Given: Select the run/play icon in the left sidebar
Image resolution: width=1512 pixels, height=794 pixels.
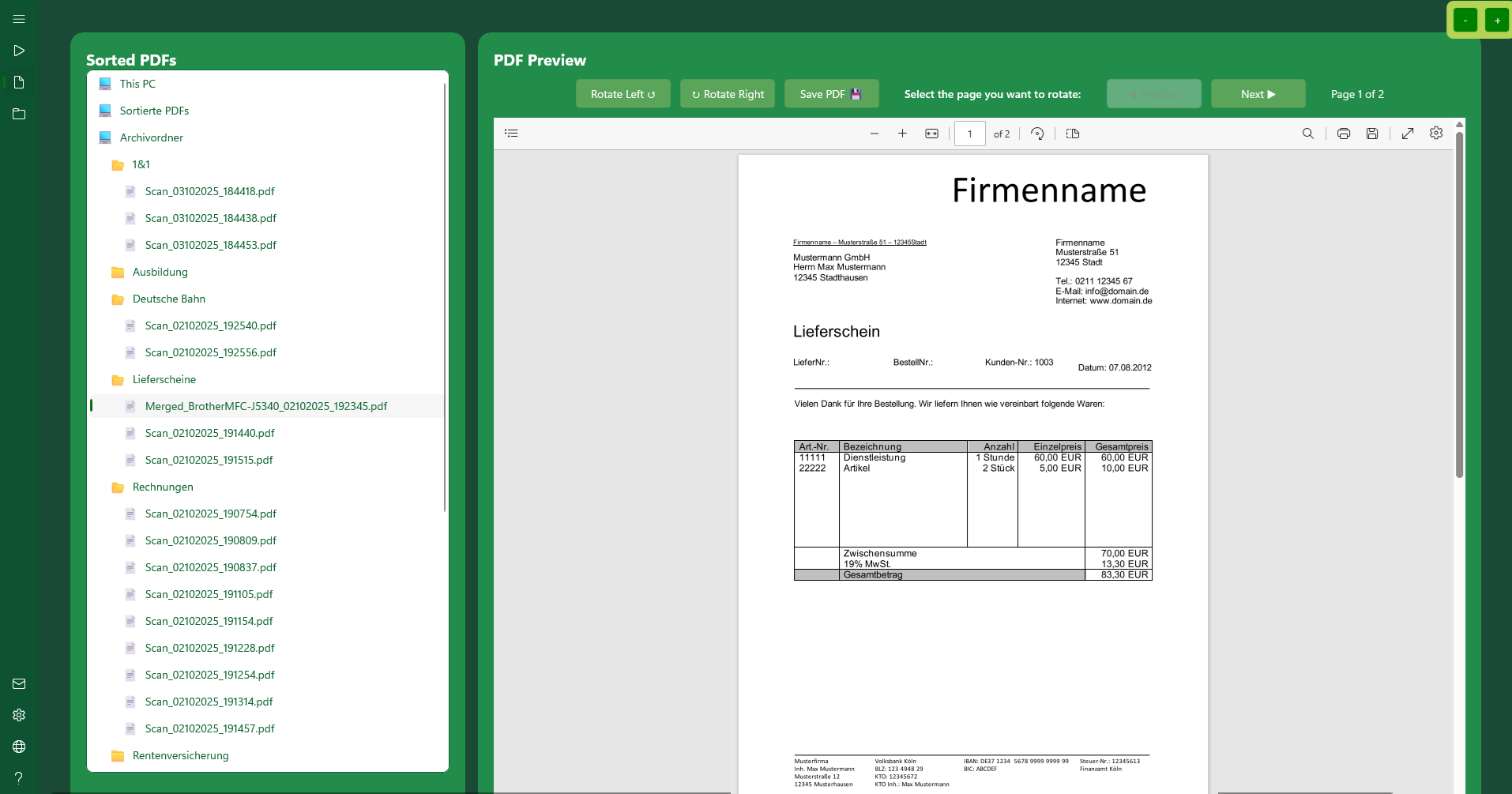Looking at the screenshot, I should pyautogui.click(x=18, y=51).
